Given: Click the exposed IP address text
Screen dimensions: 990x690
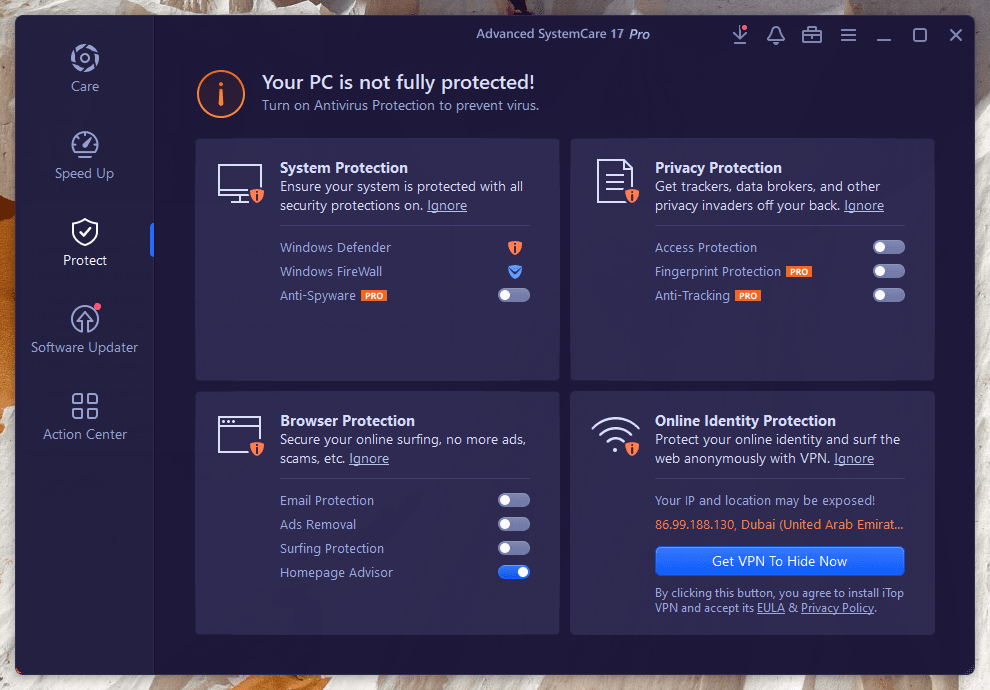Looking at the screenshot, I should coord(779,524).
